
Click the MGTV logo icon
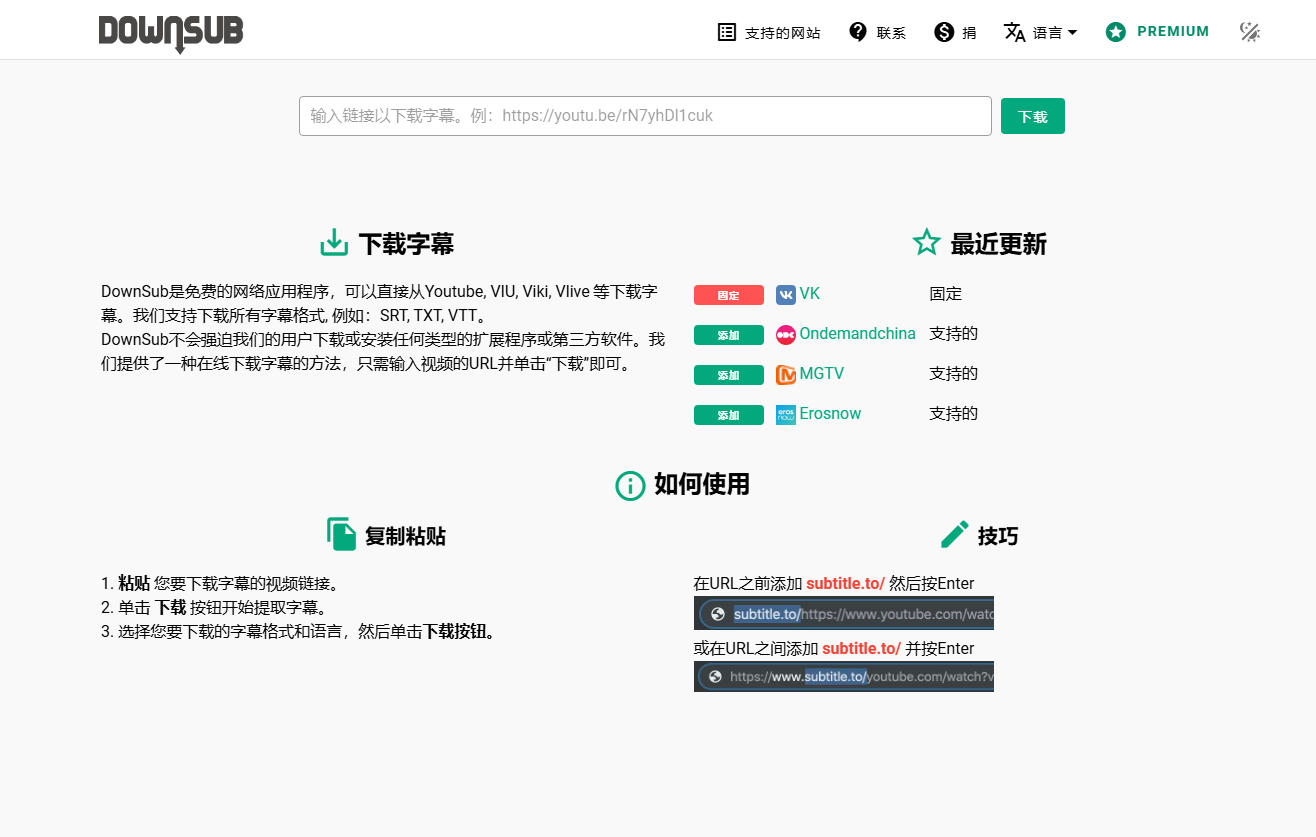tap(786, 374)
